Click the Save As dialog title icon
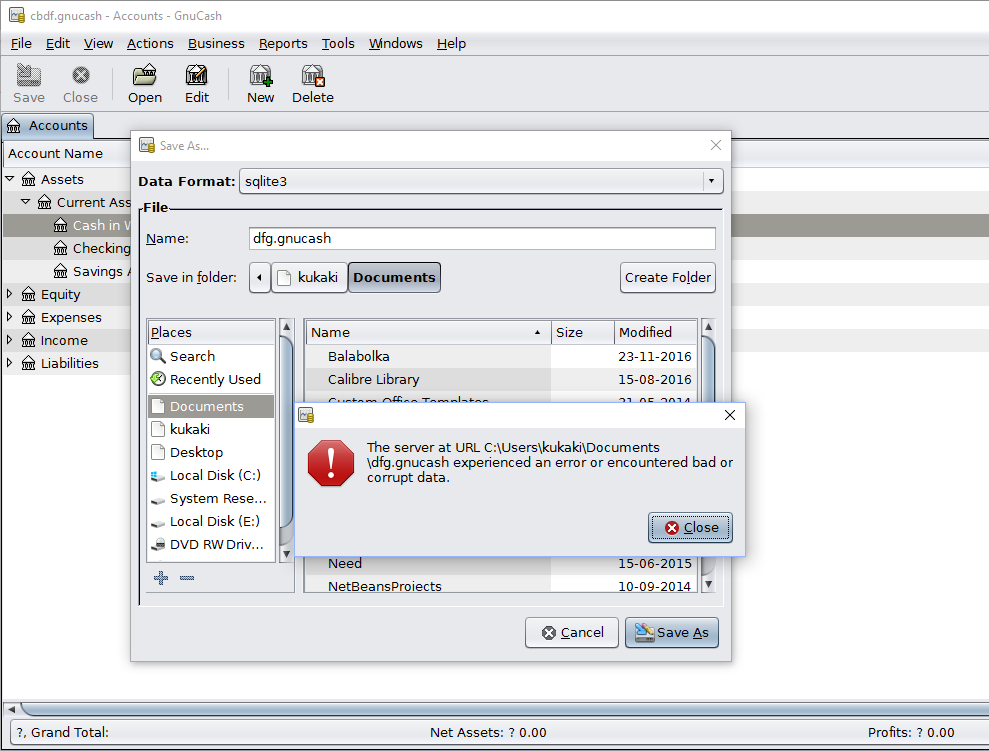This screenshot has width=989, height=751. click(147, 146)
